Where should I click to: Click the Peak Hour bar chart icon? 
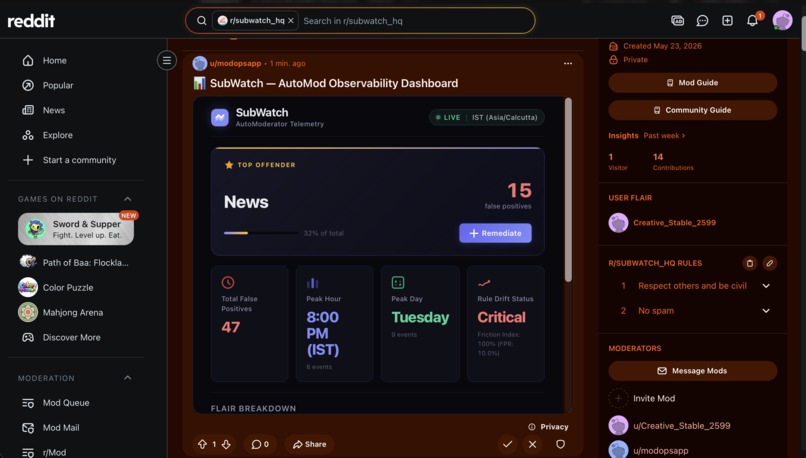point(313,283)
